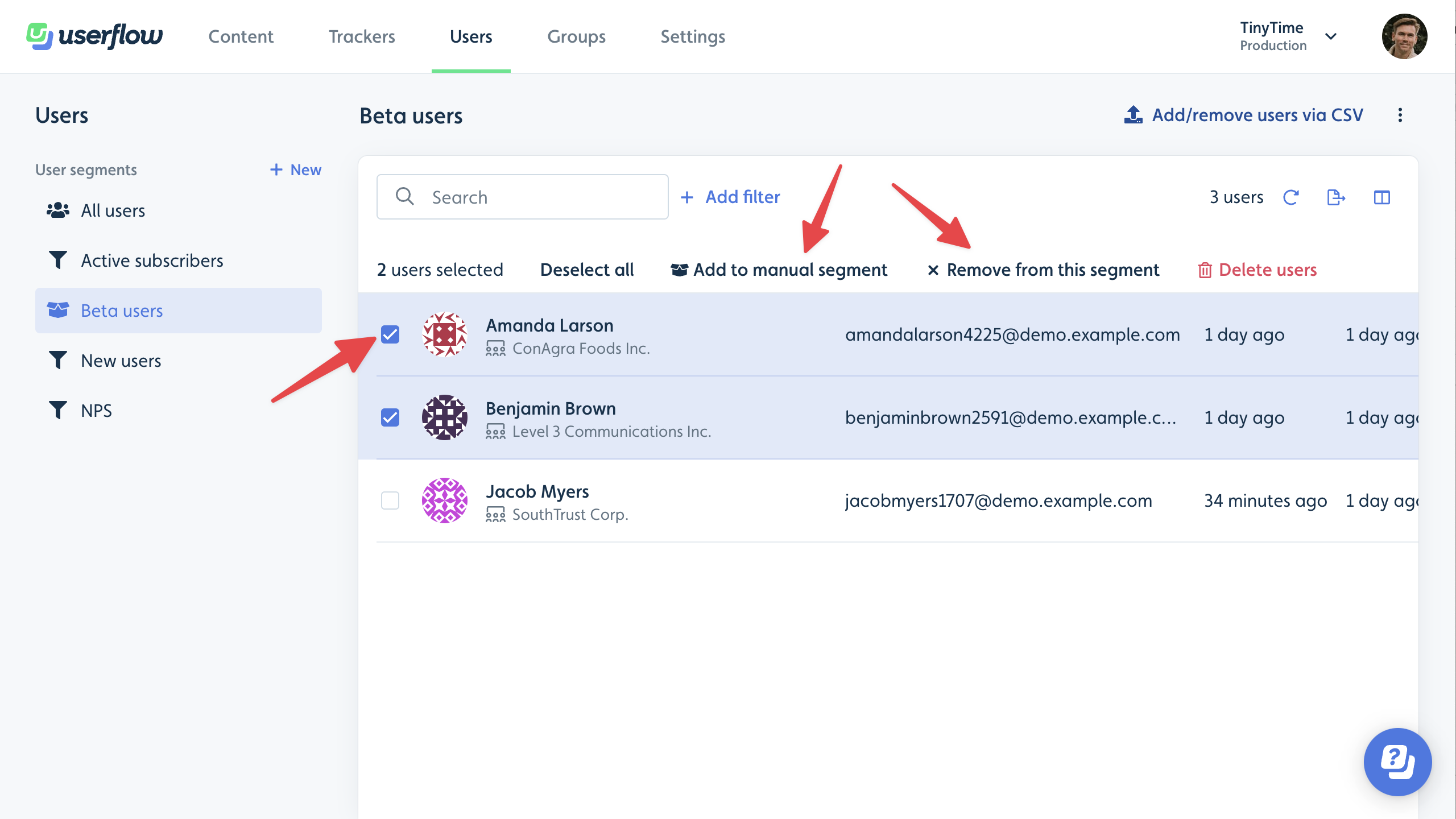This screenshot has width=1456, height=819.
Task: Open Benjamin Brown's user name
Action: click(551, 408)
